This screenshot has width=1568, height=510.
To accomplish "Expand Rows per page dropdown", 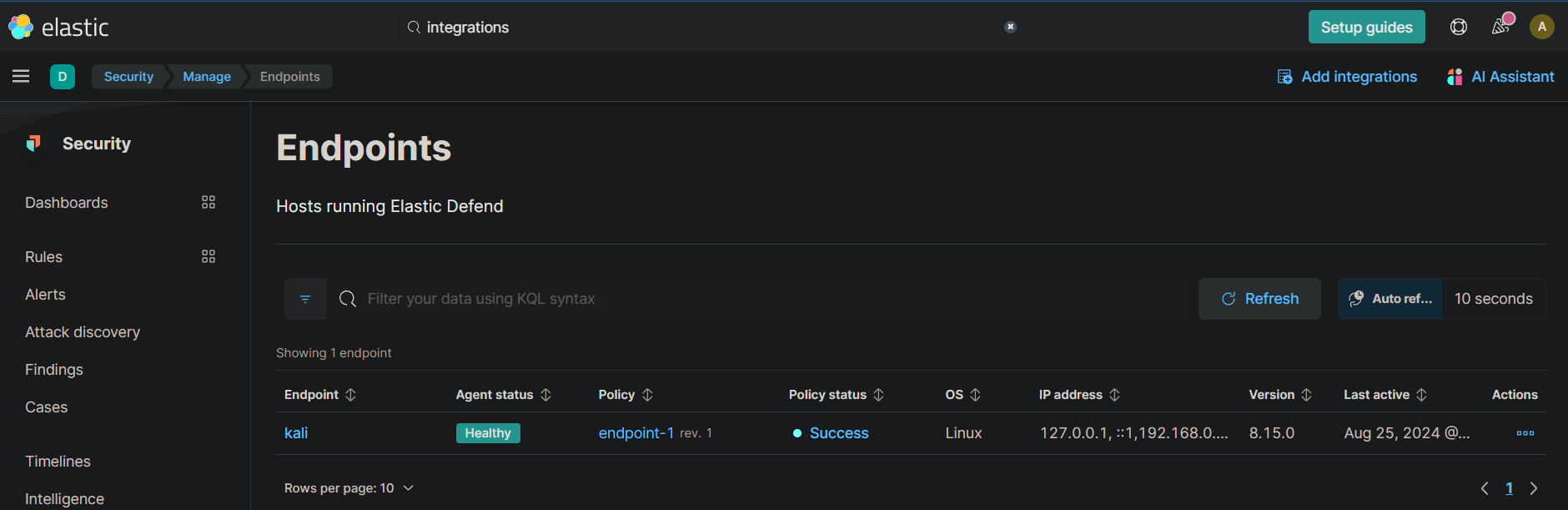I will pyautogui.click(x=349, y=488).
